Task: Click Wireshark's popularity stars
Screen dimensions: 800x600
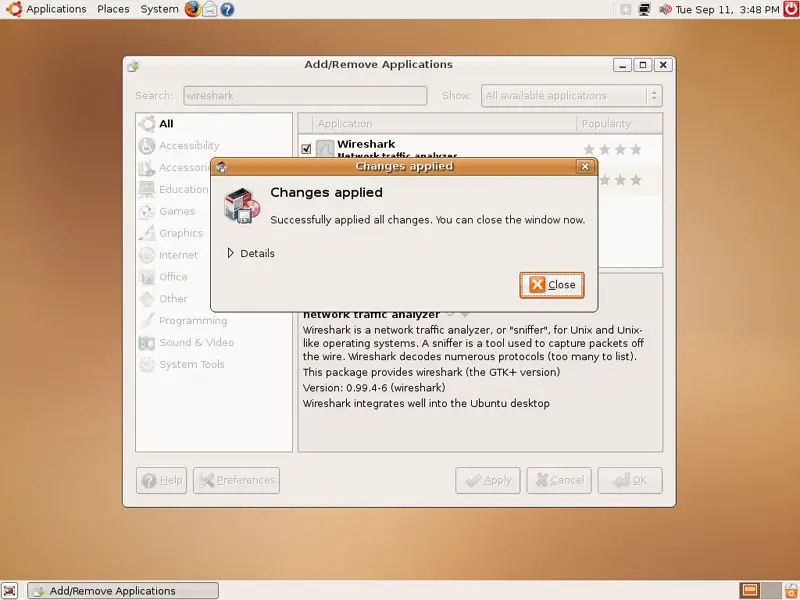Action: (x=612, y=149)
